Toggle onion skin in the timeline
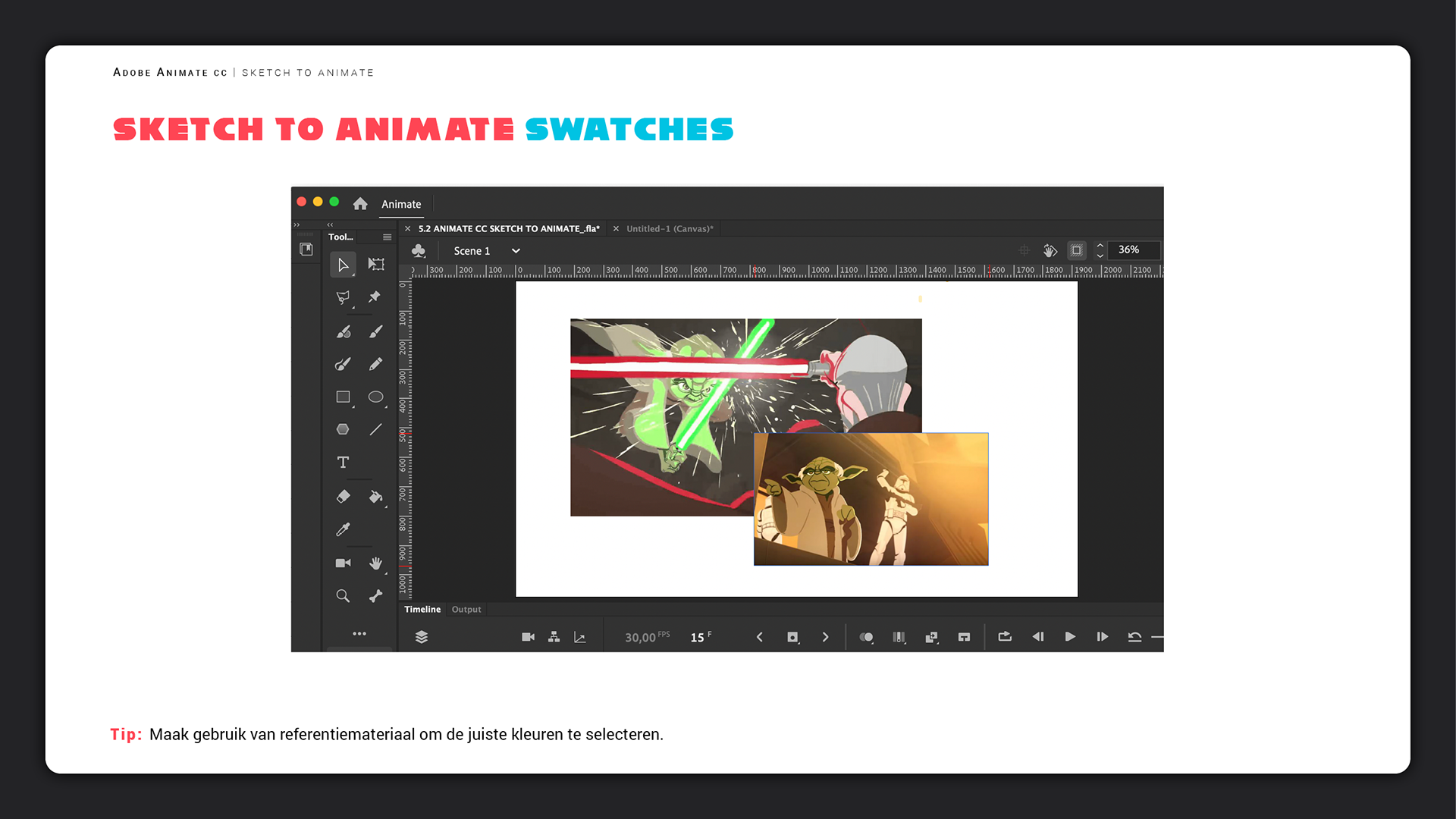 click(866, 637)
